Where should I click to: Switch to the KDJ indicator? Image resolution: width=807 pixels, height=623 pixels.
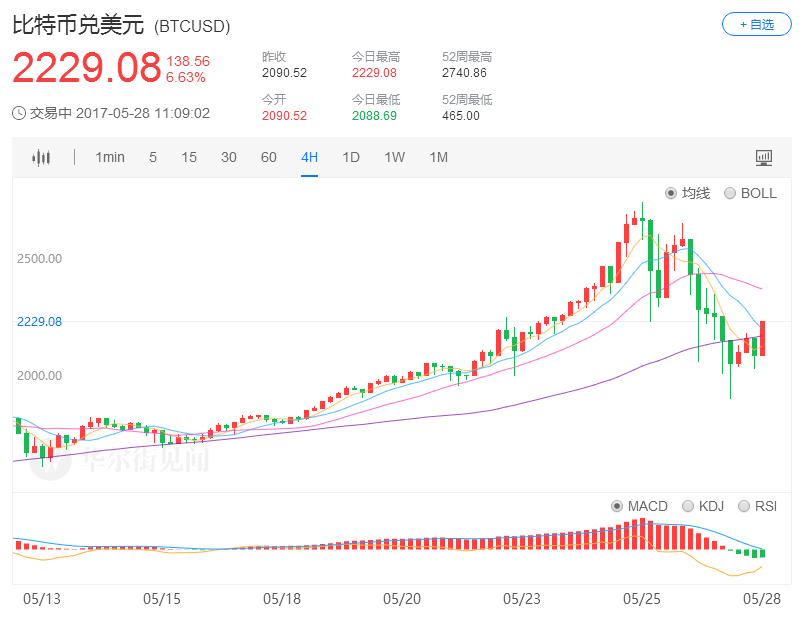pos(687,506)
